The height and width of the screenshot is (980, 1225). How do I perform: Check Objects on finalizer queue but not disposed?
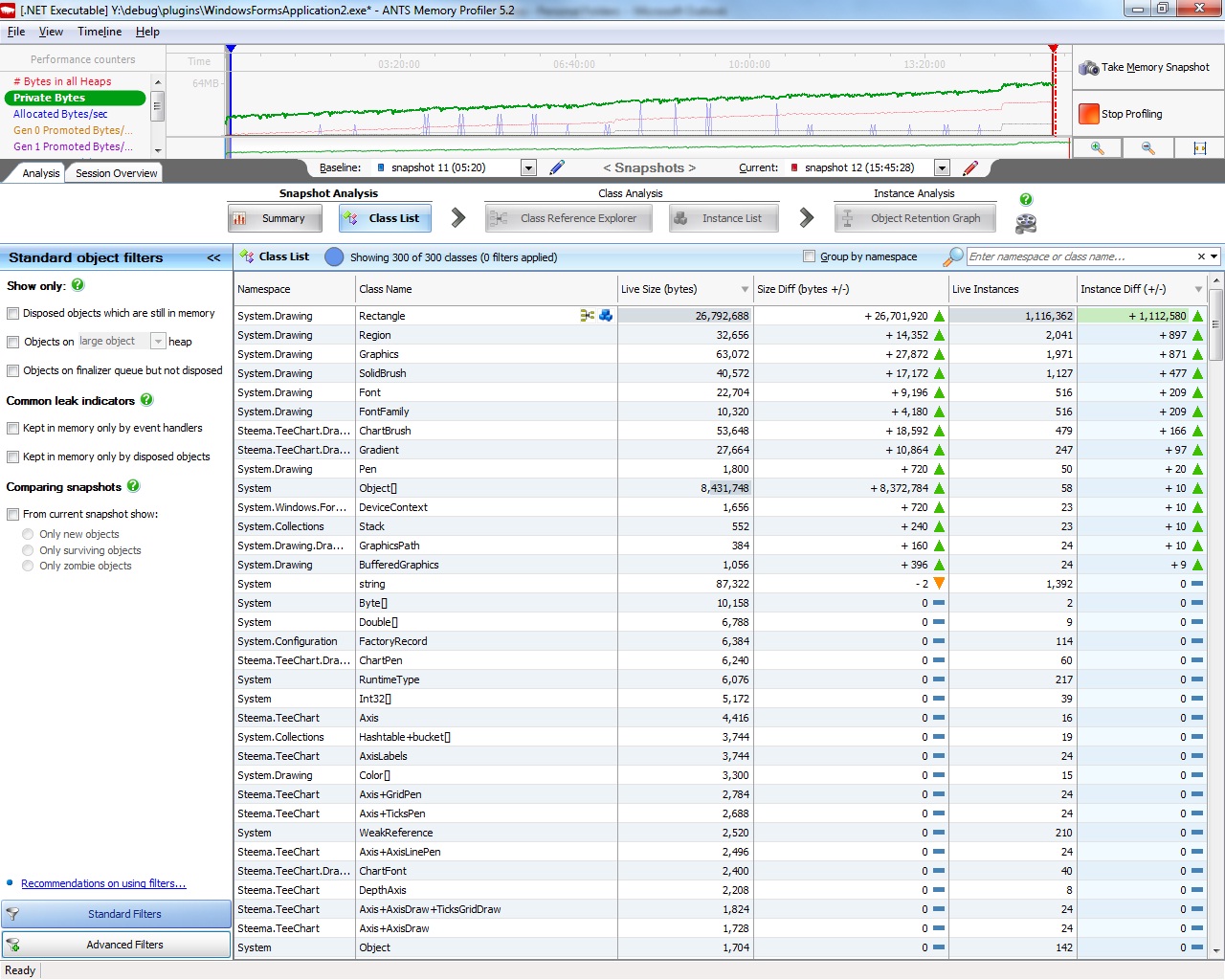click(x=13, y=370)
